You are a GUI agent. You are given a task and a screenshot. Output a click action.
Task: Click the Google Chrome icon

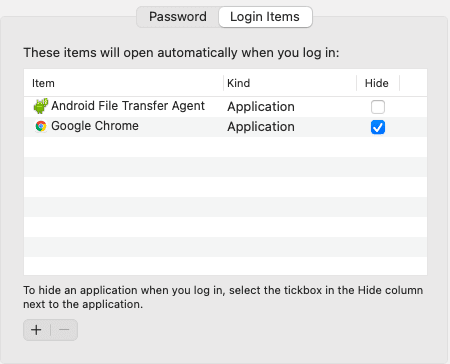pos(41,126)
